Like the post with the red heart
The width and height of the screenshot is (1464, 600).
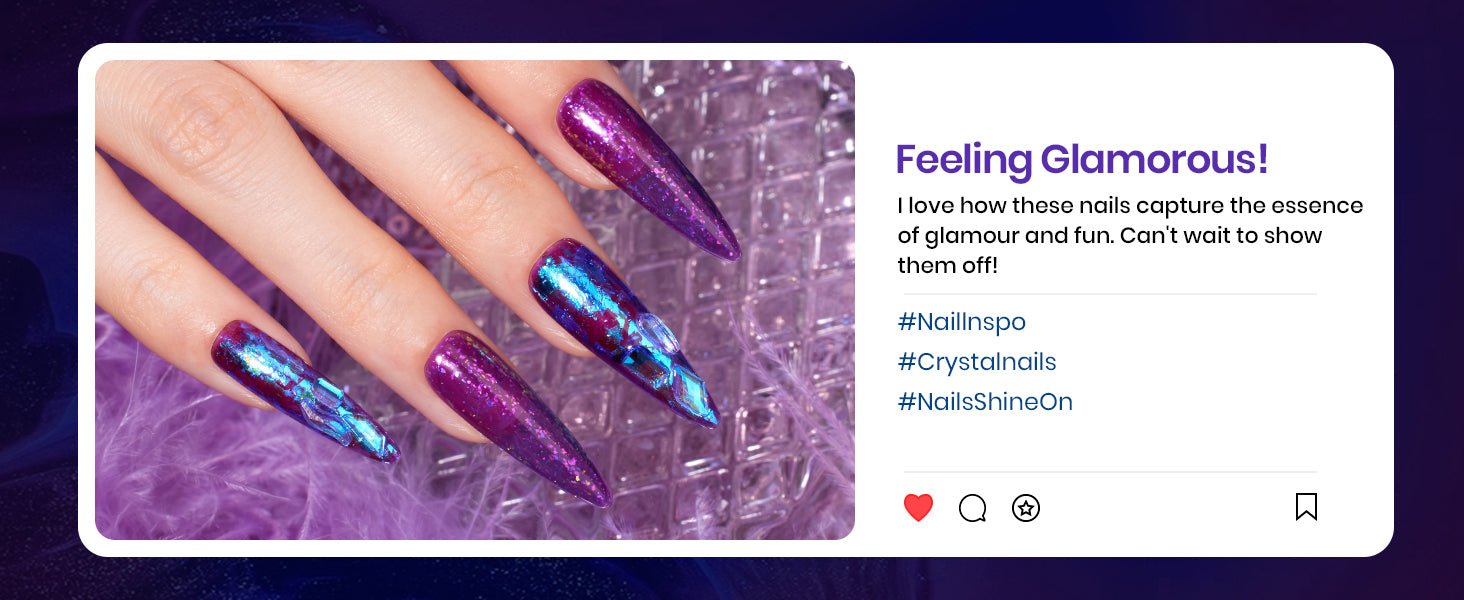(918, 508)
